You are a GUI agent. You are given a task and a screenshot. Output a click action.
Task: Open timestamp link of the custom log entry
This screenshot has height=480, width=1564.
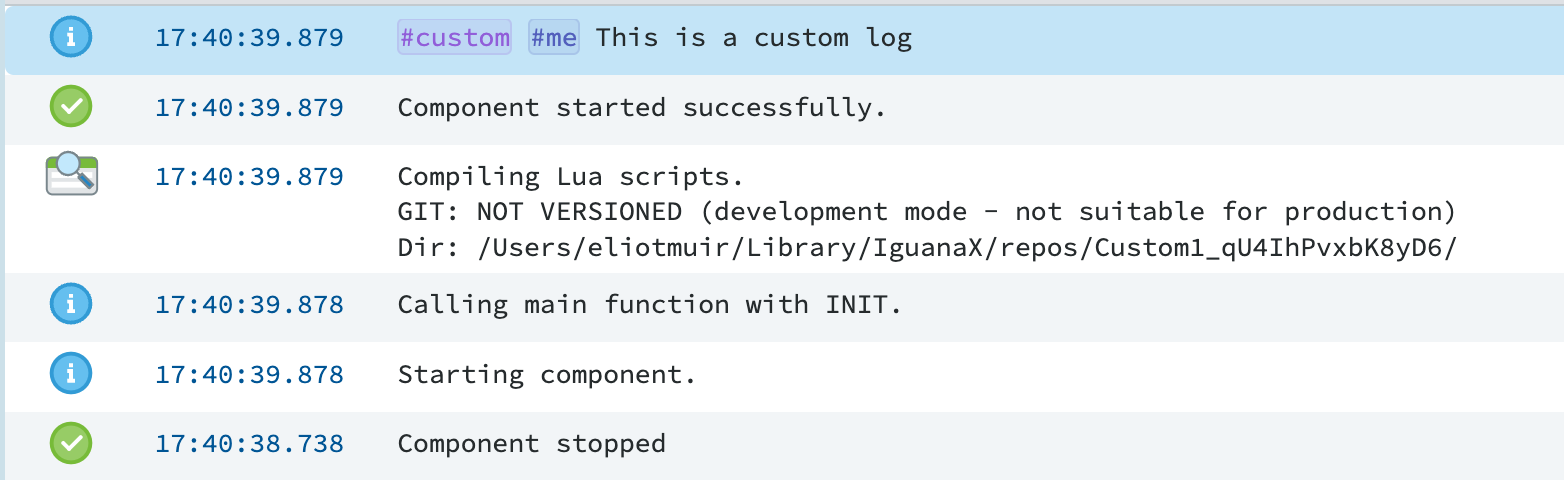coord(249,38)
